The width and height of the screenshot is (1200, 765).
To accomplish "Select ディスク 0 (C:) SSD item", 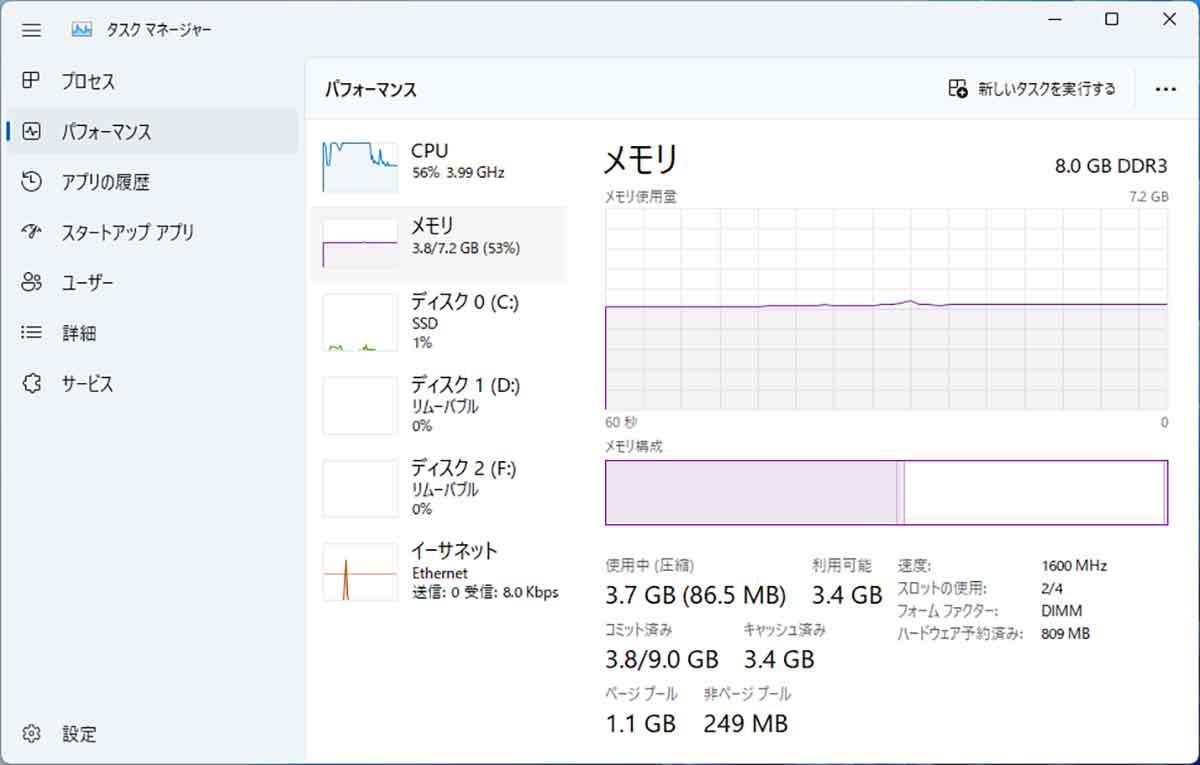I will click(x=438, y=322).
